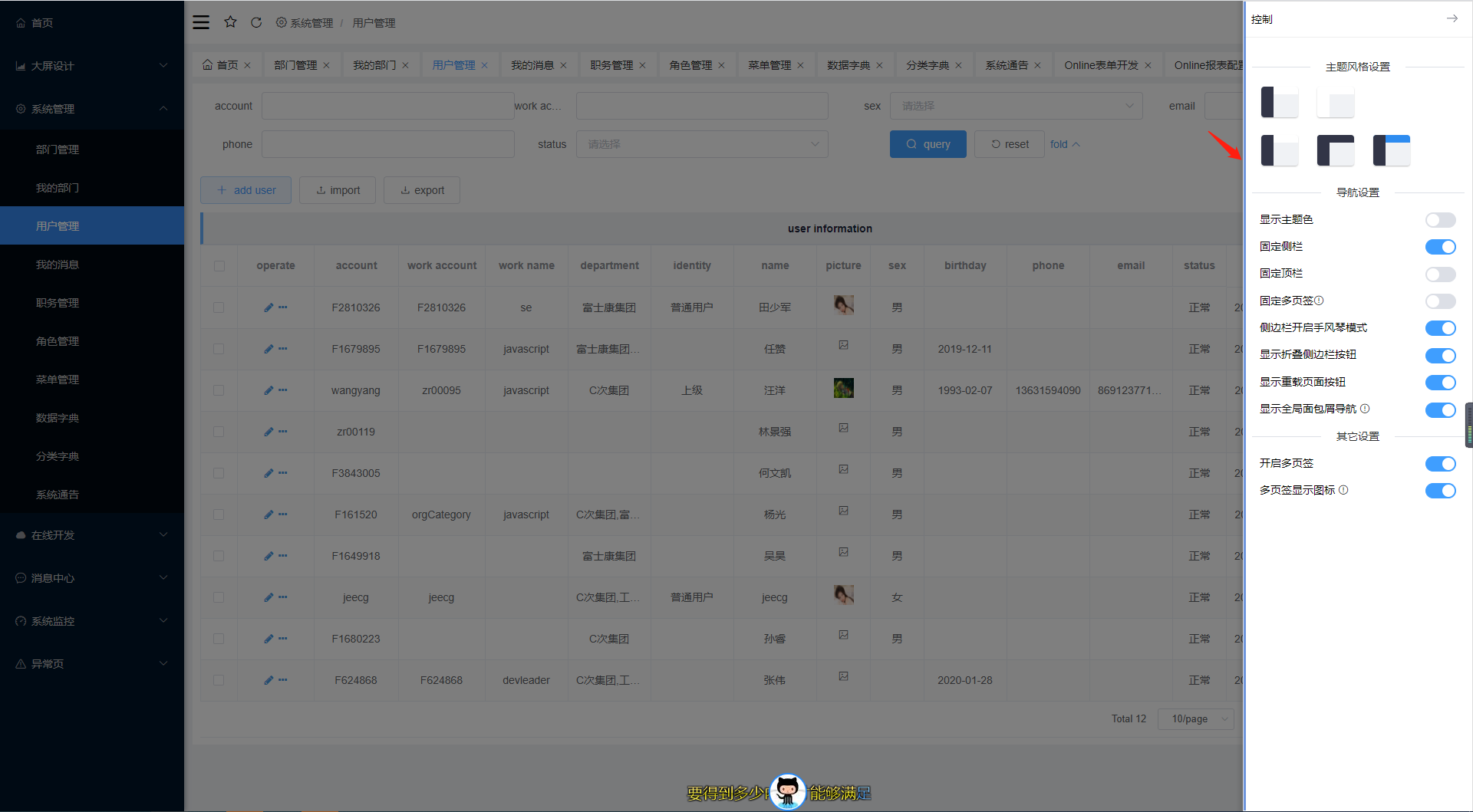Switch to 我的消息 tab
The width and height of the screenshot is (1473, 812).
click(532, 65)
